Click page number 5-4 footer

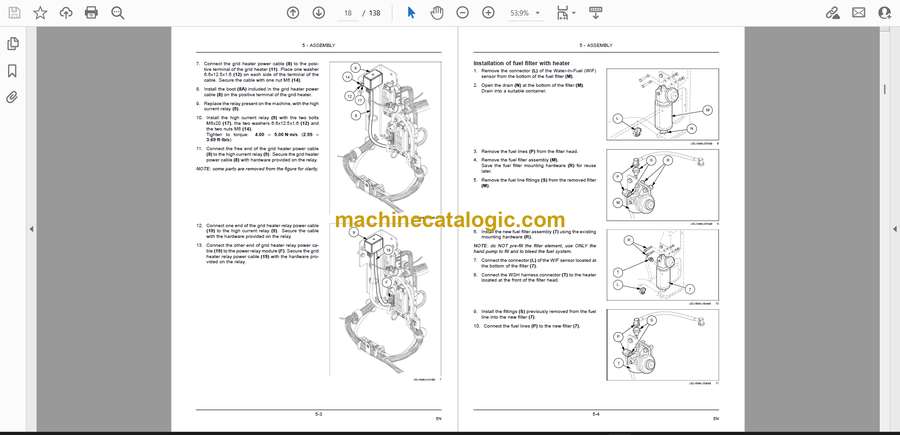pos(595,413)
